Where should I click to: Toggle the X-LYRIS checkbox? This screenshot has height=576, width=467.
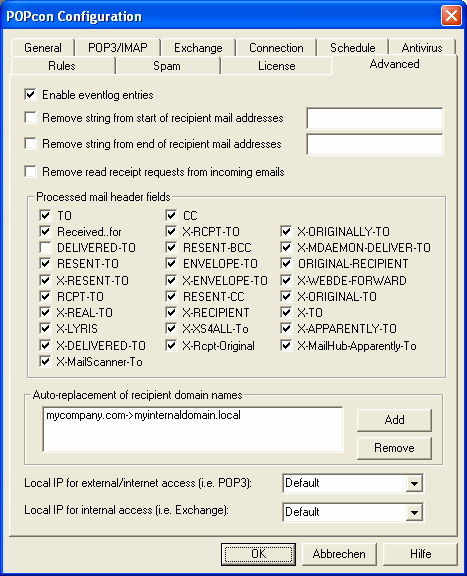45,328
